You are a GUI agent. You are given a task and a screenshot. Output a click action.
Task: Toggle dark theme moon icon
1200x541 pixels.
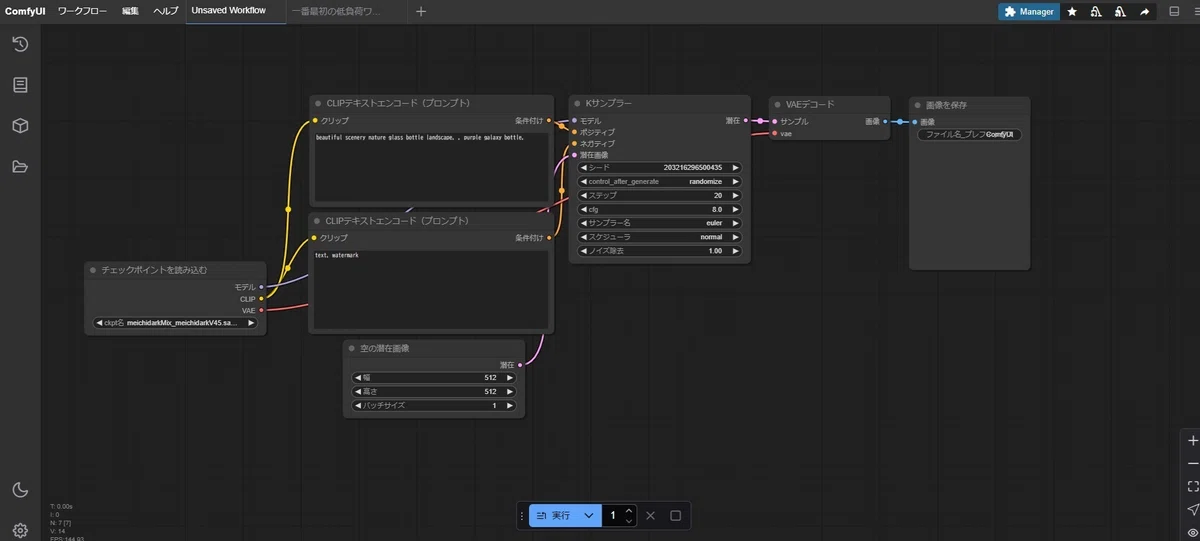[20, 489]
